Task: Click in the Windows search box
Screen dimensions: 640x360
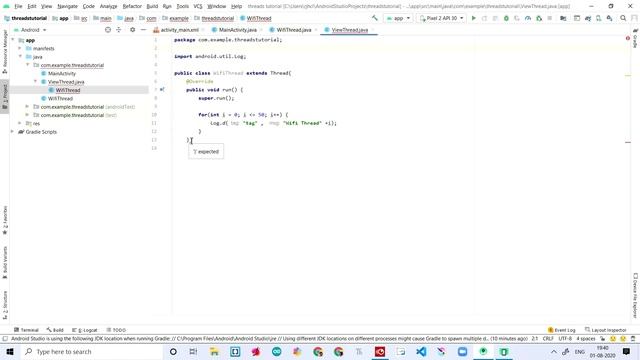Action: [x=92, y=351]
